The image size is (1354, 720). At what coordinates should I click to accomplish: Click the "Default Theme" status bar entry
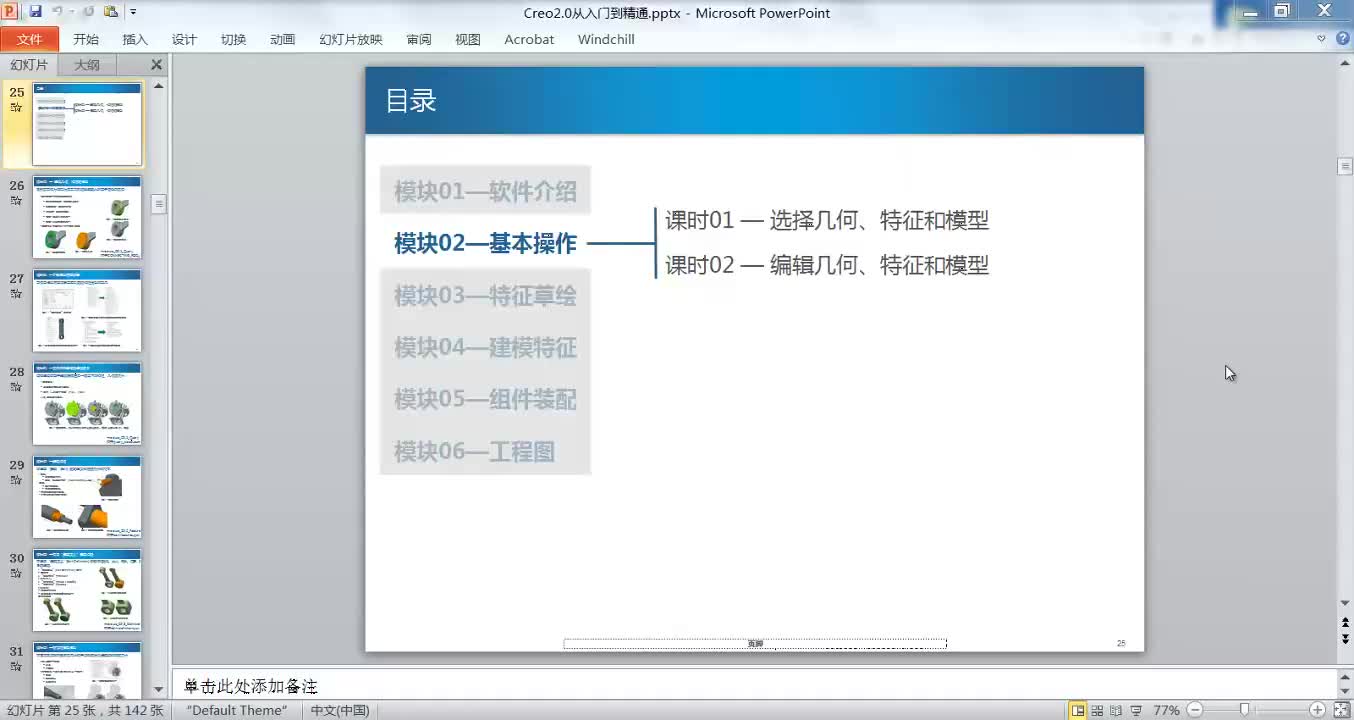click(237, 710)
